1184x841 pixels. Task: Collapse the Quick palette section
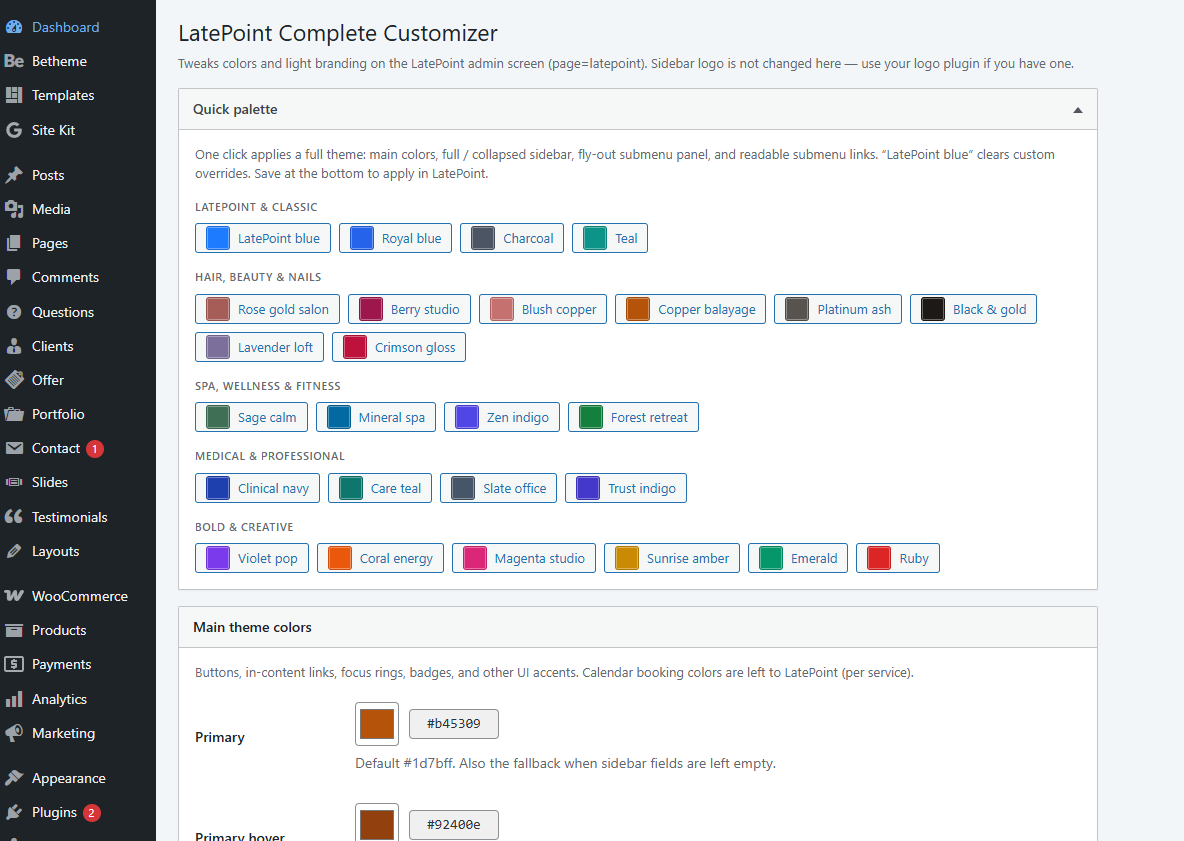(x=1077, y=108)
